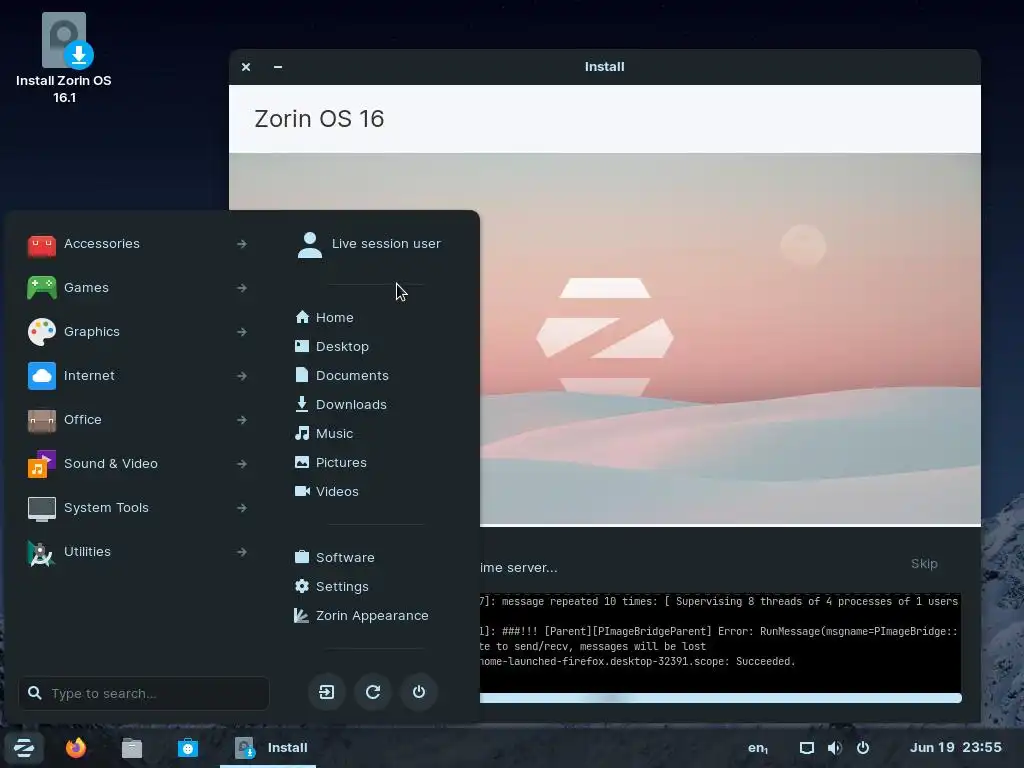Open Music folder shortcut
This screenshot has width=1024, height=768.
tap(324, 434)
